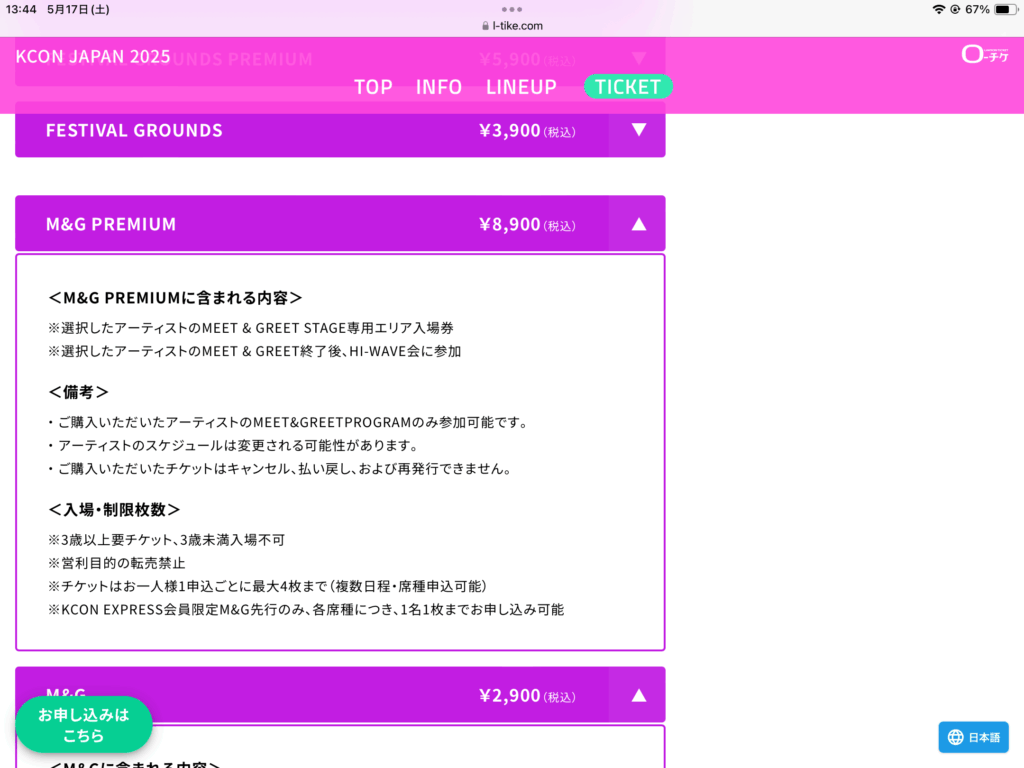Tap the battery indicator icon

[x=1006, y=9]
